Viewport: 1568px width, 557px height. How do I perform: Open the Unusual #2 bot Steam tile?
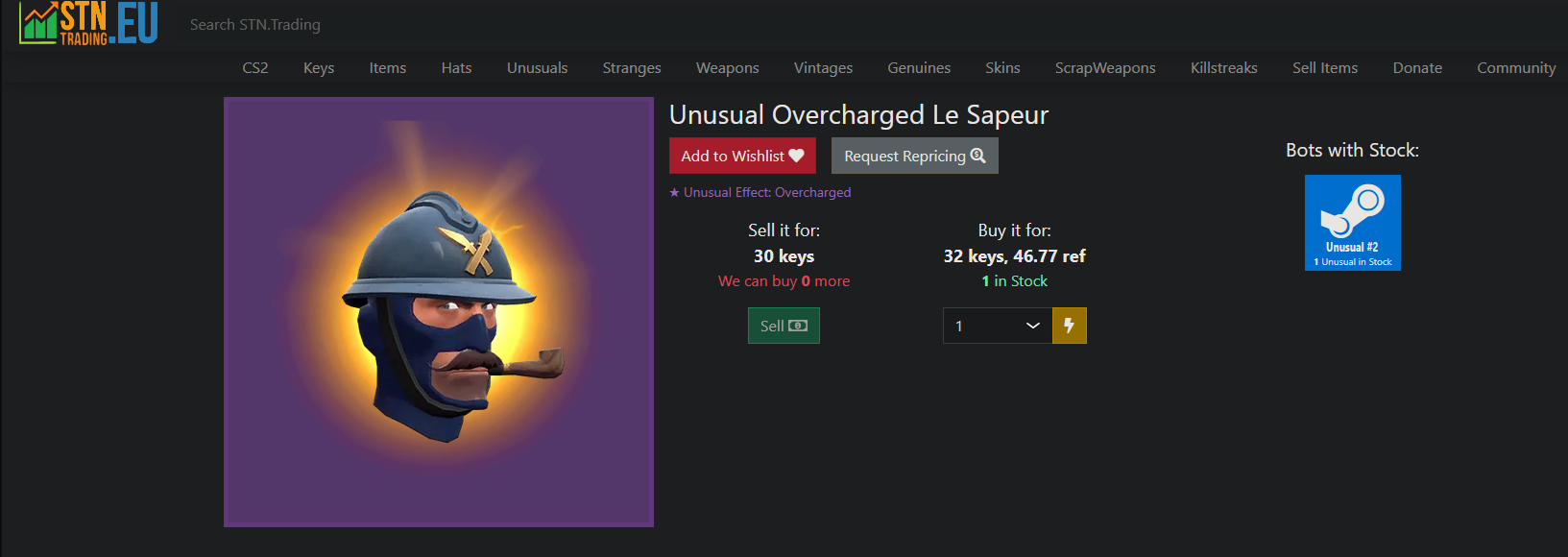tap(1353, 223)
